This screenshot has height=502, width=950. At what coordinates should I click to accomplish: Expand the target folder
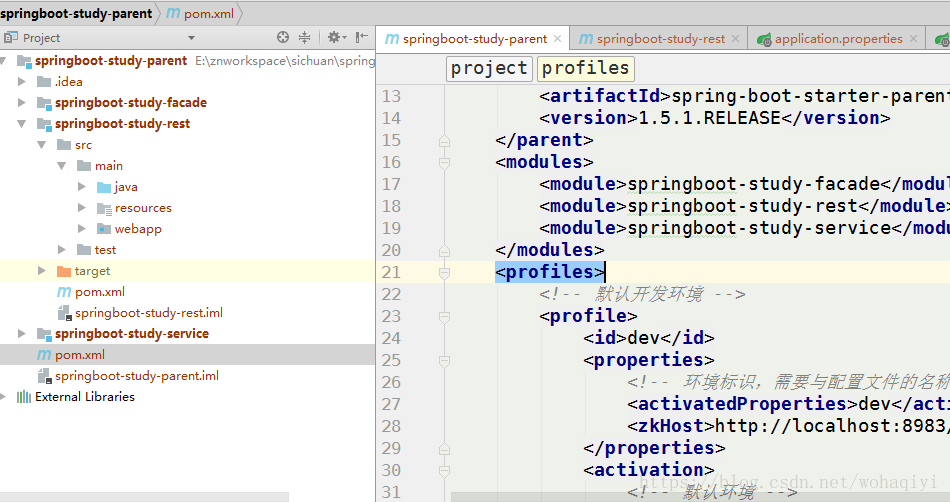pyautogui.click(x=42, y=271)
